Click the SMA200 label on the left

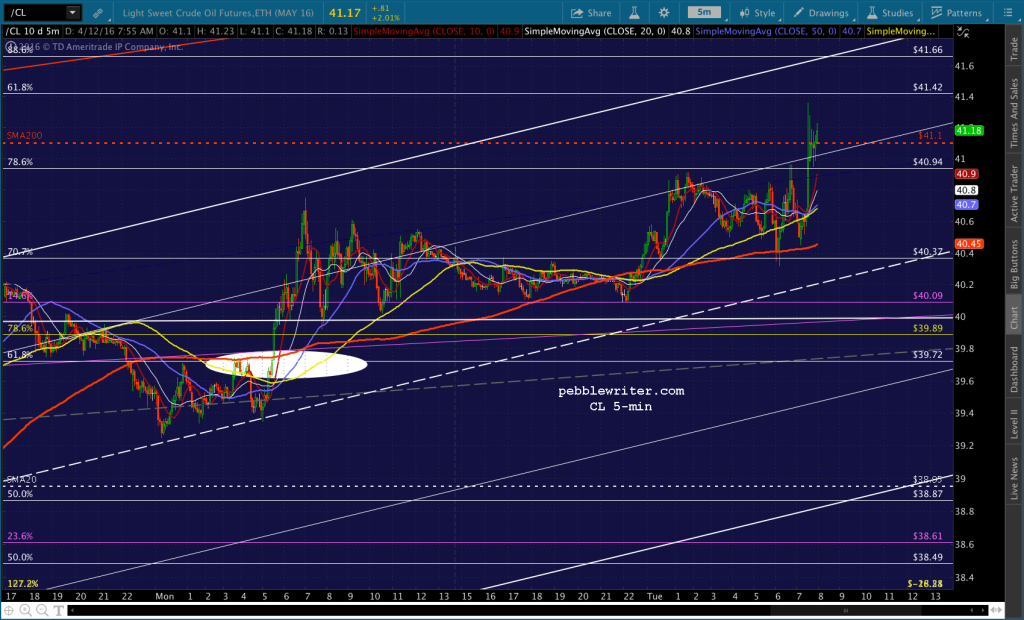[24, 135]
